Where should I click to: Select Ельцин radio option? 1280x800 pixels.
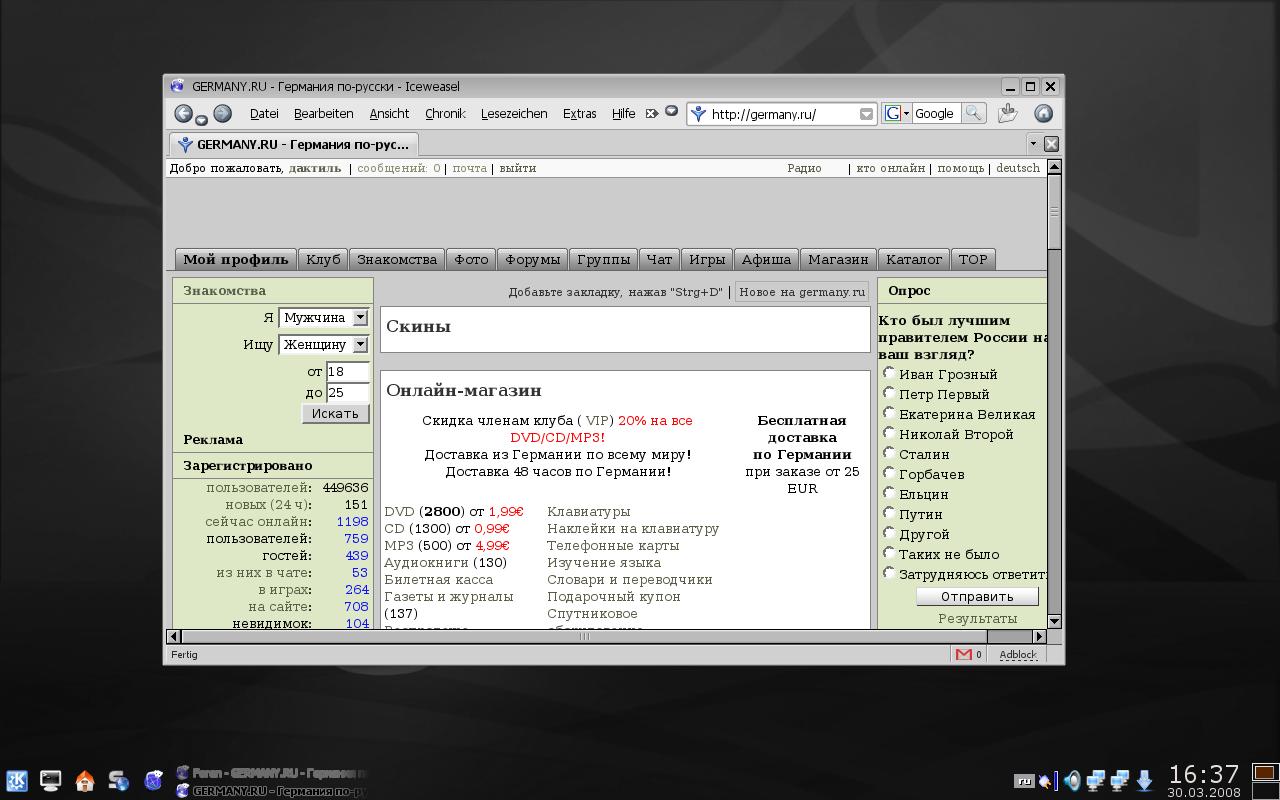click(x=888, y=493)
